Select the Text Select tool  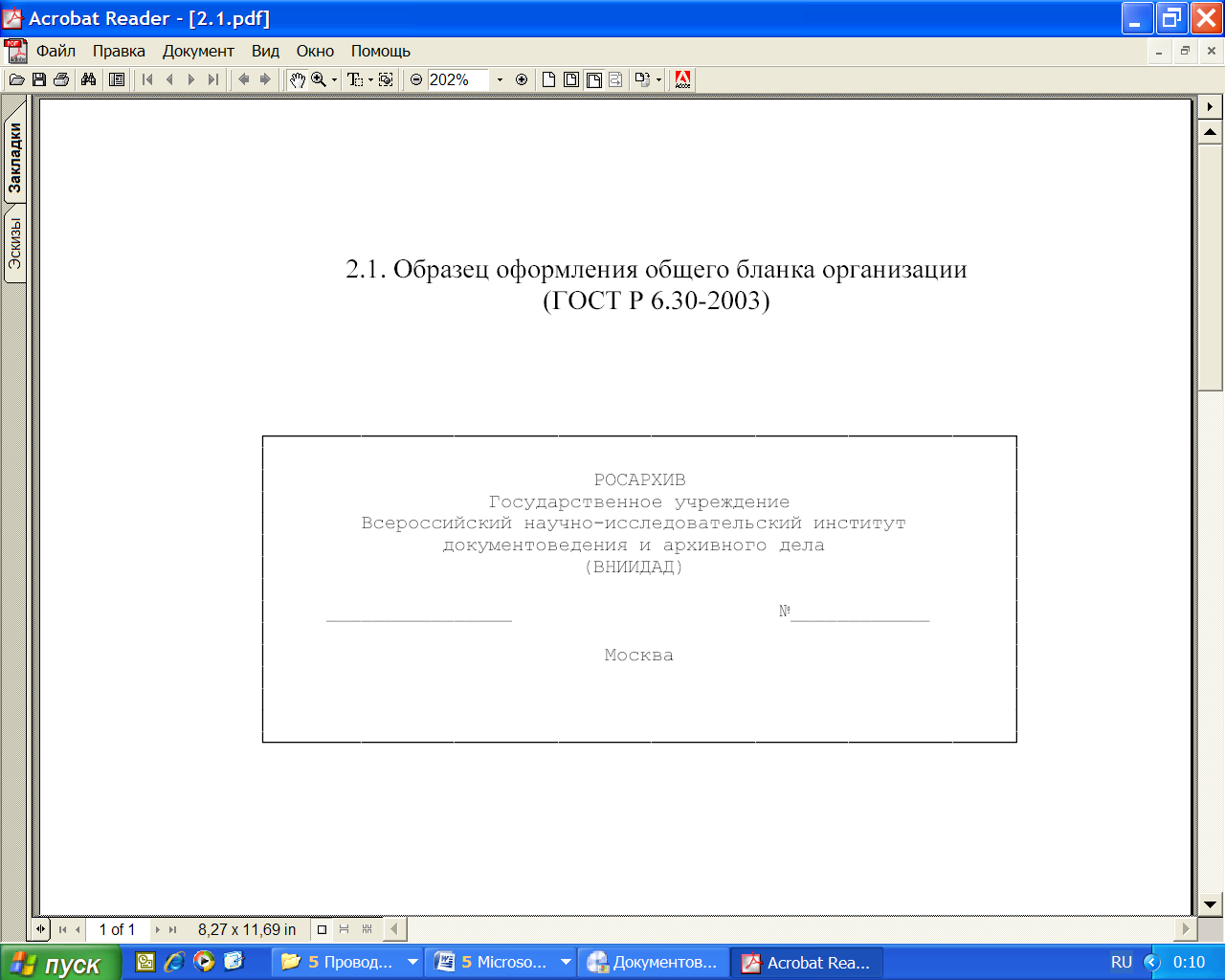pos(355,79)
